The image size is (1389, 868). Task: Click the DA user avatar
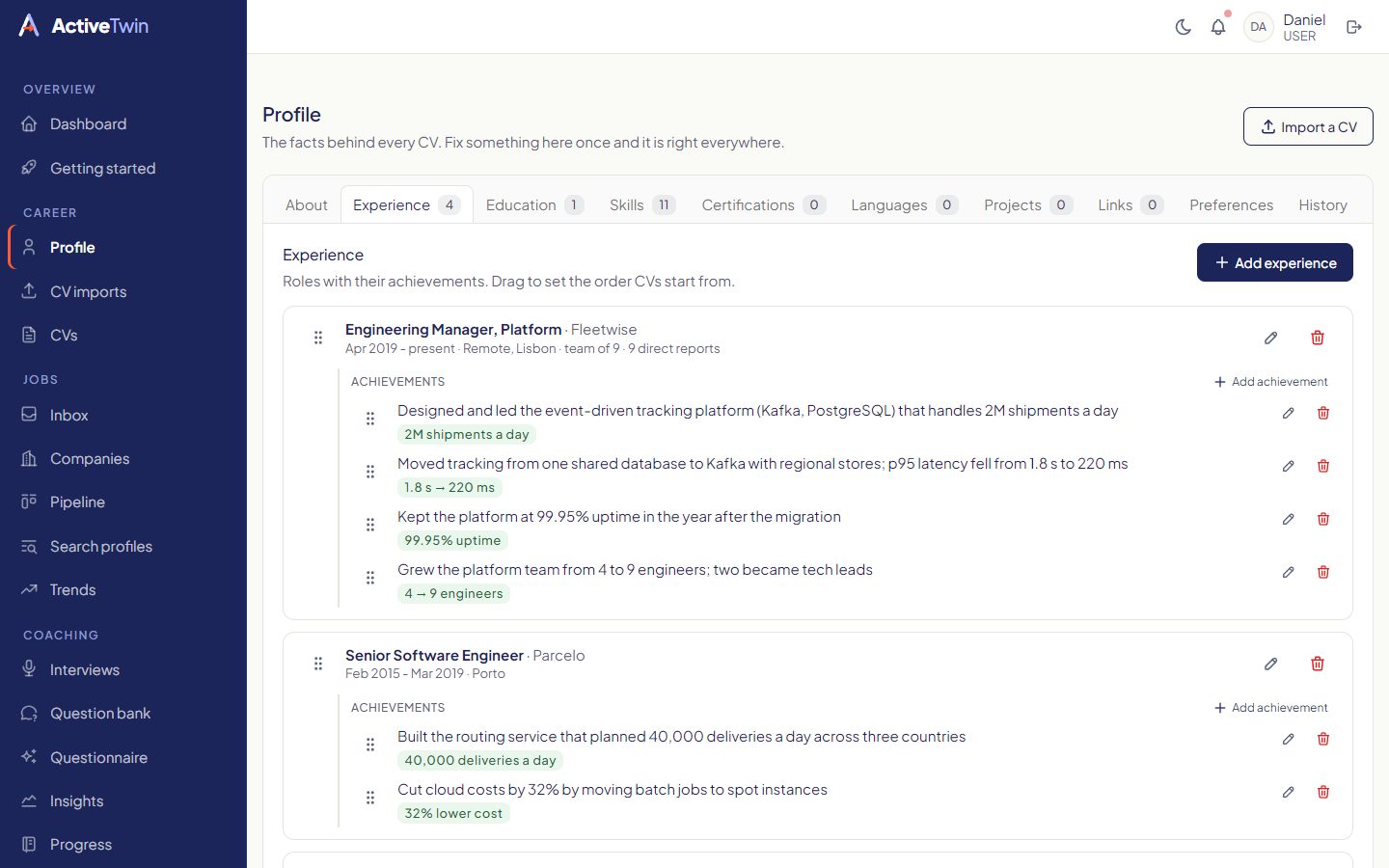coord(1258,27)
